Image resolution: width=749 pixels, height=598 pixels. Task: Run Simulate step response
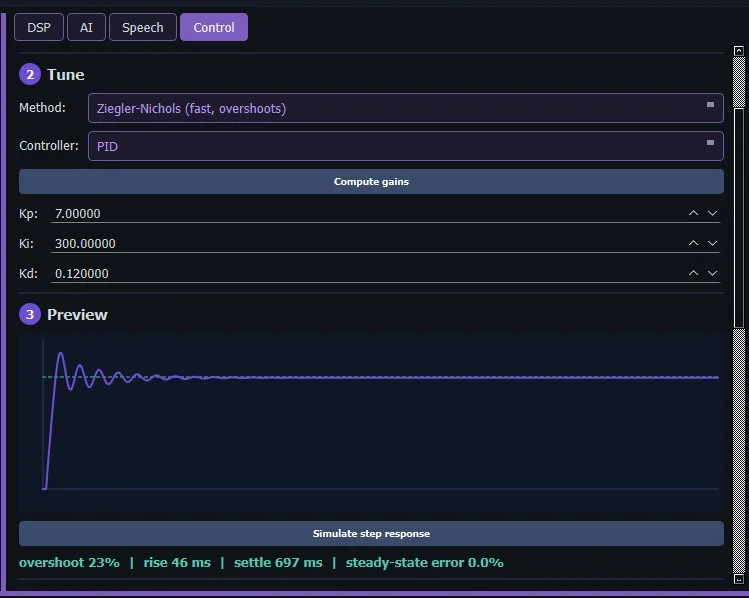tap(371, 534)
